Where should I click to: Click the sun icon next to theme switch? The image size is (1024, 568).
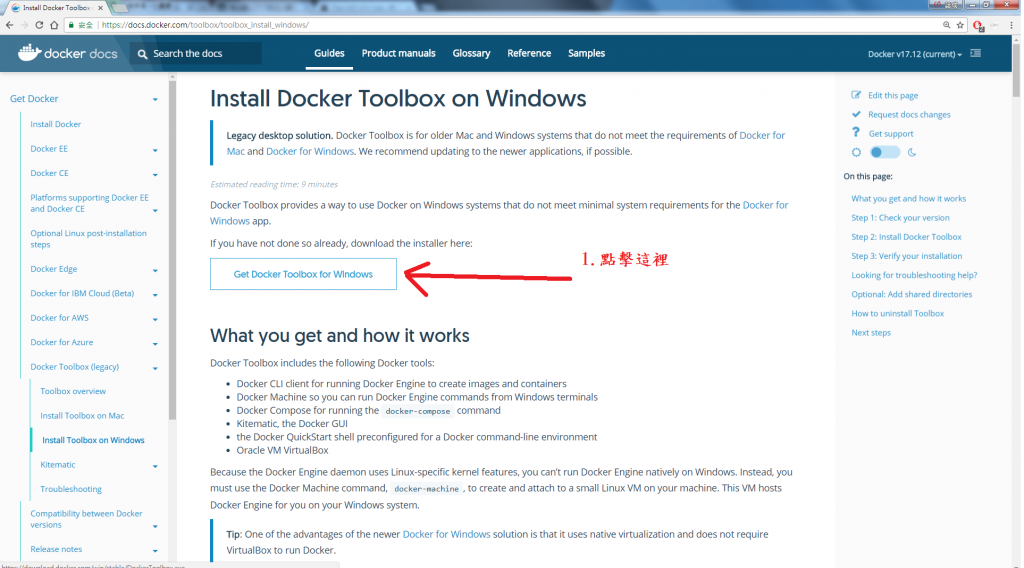[x=856, y=152]
